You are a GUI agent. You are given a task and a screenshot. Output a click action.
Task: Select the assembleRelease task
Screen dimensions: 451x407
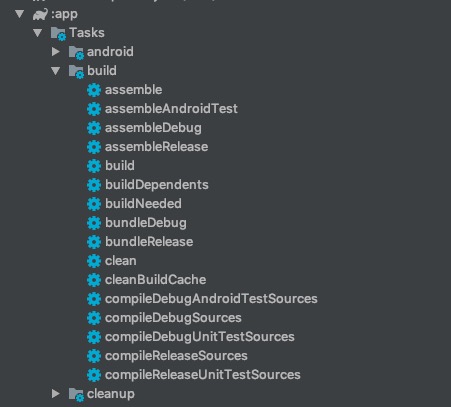click(156, 147)
